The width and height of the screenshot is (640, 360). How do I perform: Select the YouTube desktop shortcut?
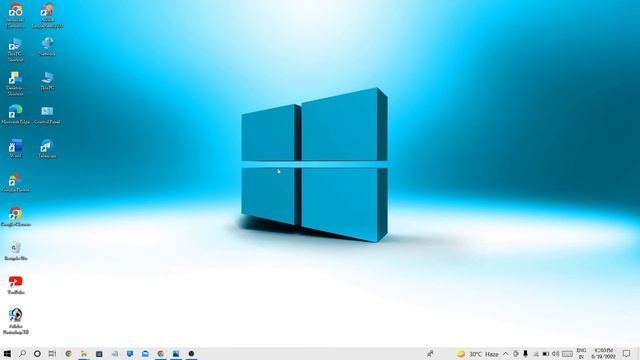[x=16, y=285]
